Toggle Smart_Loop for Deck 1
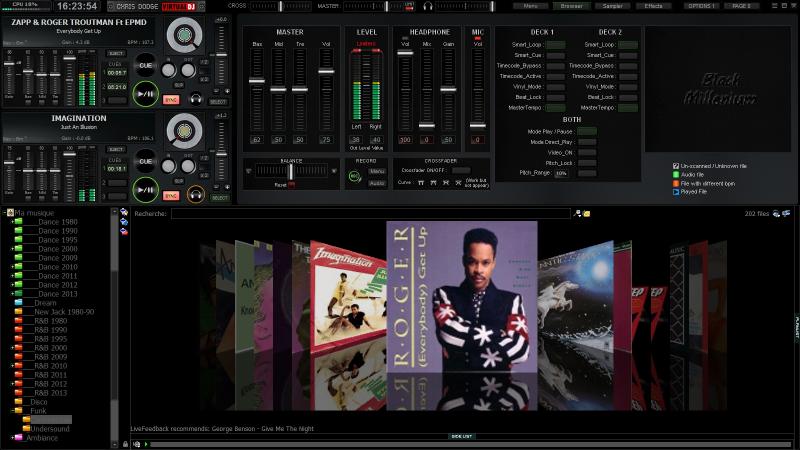Image resolution: width=800 pixels, height=450 pixels. click(555, 45)
